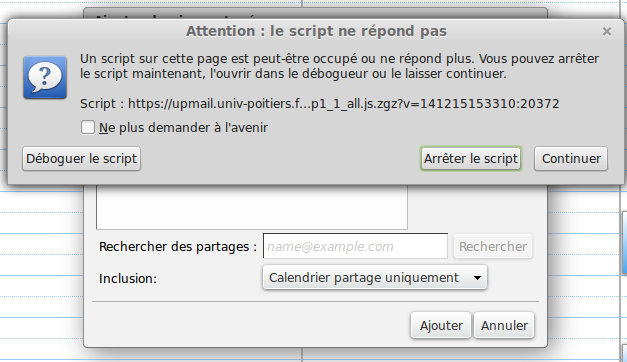The image size is (627, 362).
Task: Click the question mark speech bubble icon
Action: pyautogui.click(x=45, y=77)
